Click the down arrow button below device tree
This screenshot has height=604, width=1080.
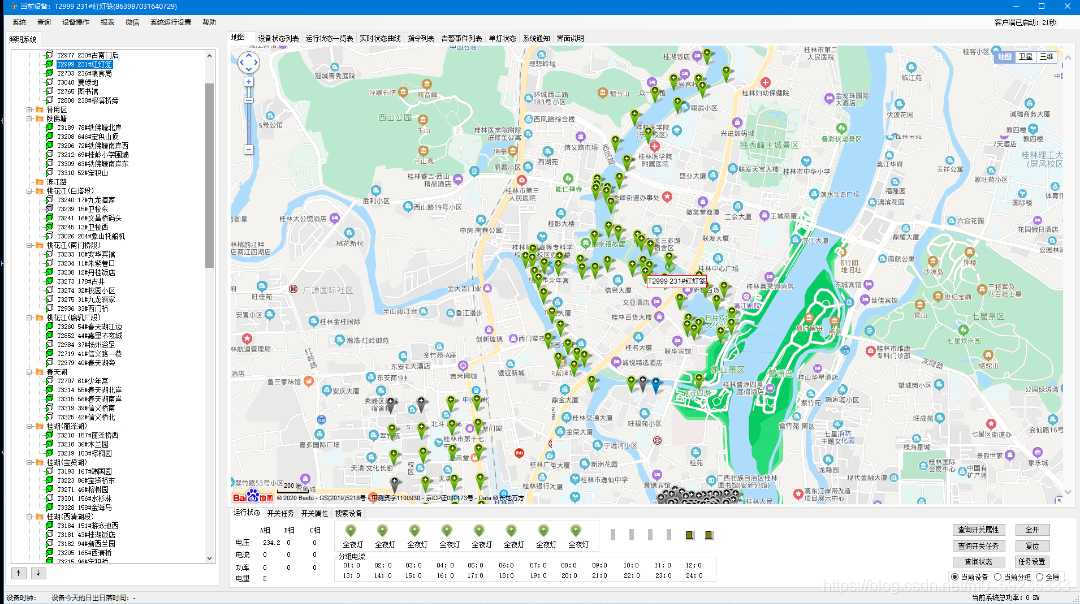38,573
